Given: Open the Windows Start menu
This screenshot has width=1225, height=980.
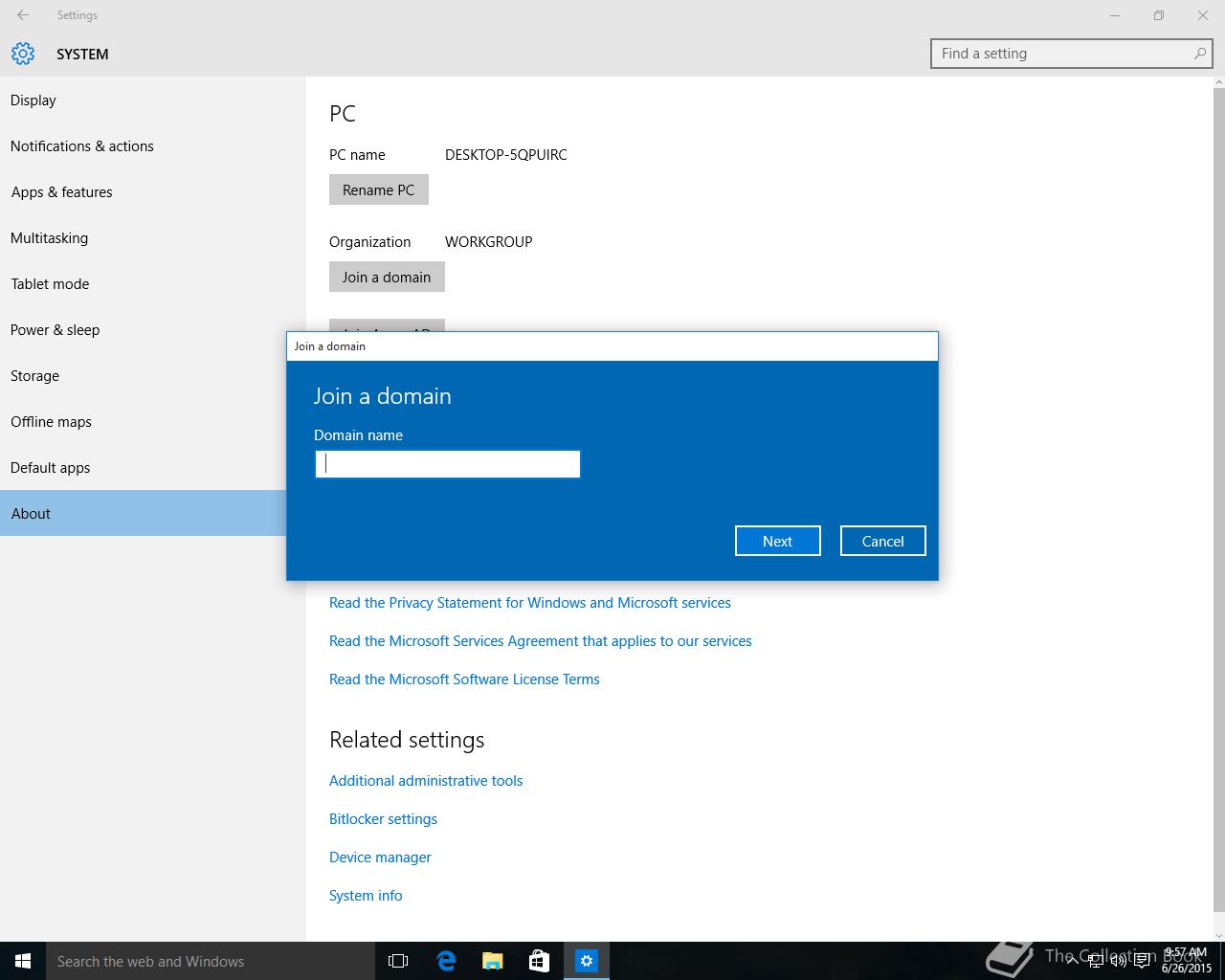Looking at the screenshot, I should coord(23,961).
